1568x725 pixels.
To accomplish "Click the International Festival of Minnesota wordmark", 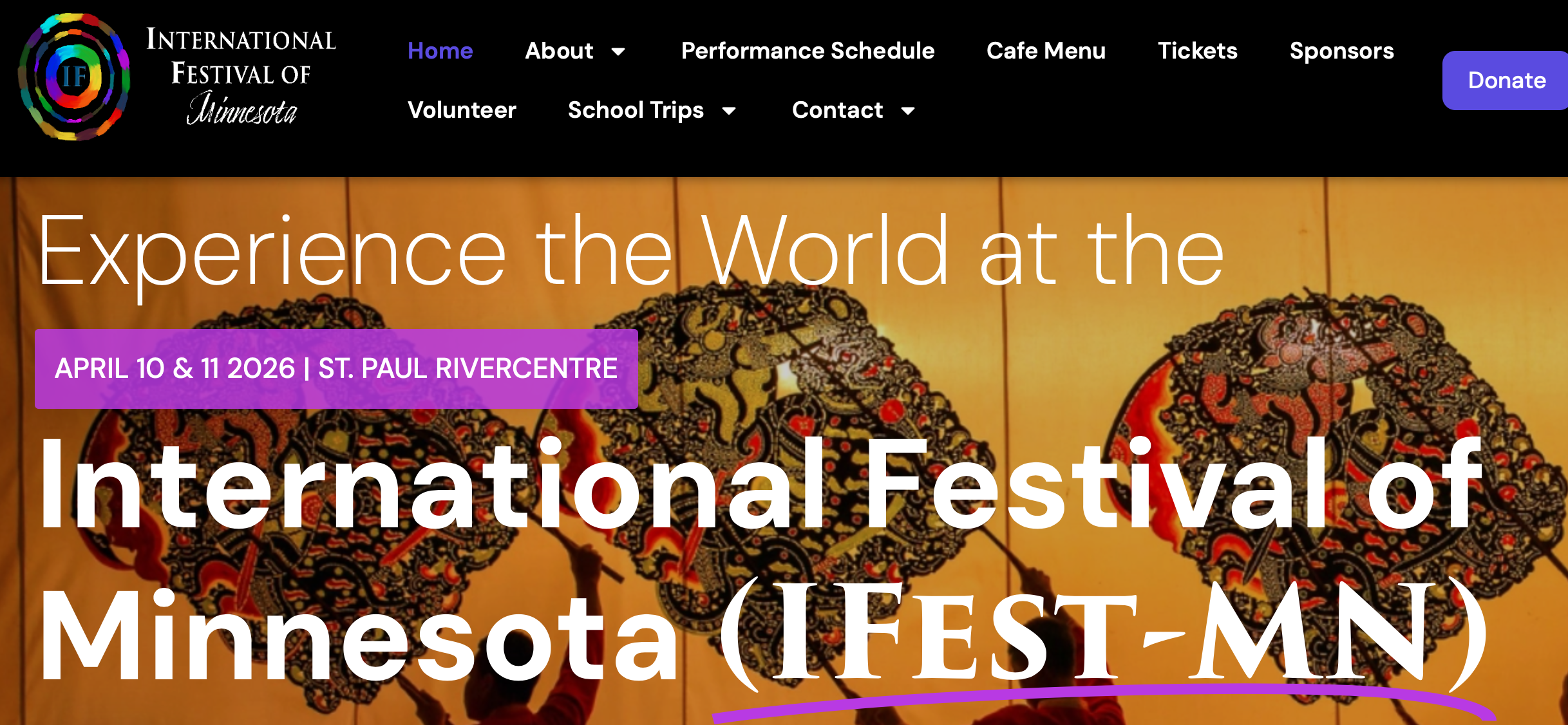I will 241,75.
